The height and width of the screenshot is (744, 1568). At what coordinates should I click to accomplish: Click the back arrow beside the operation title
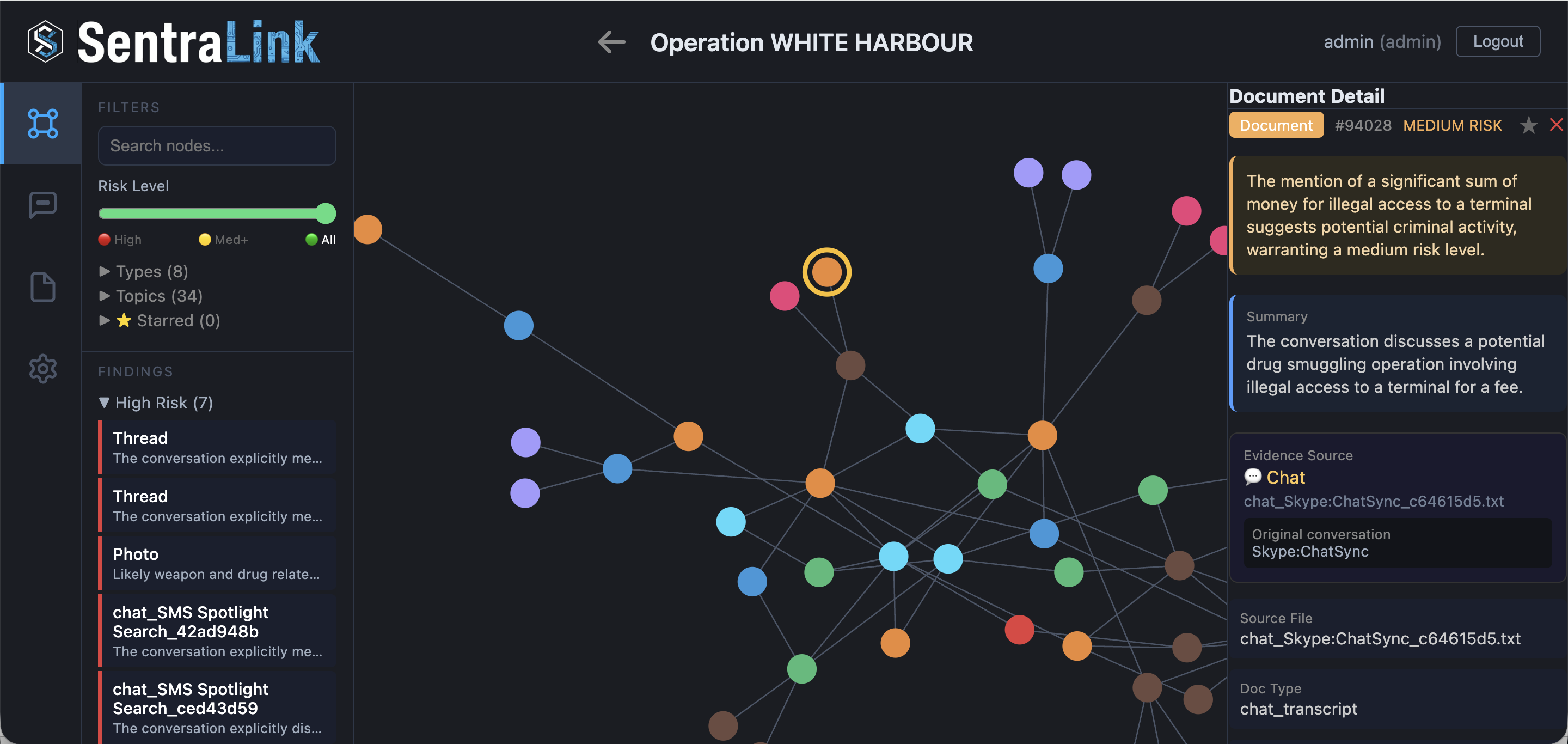pyautogui.click(x=611, y=42)
